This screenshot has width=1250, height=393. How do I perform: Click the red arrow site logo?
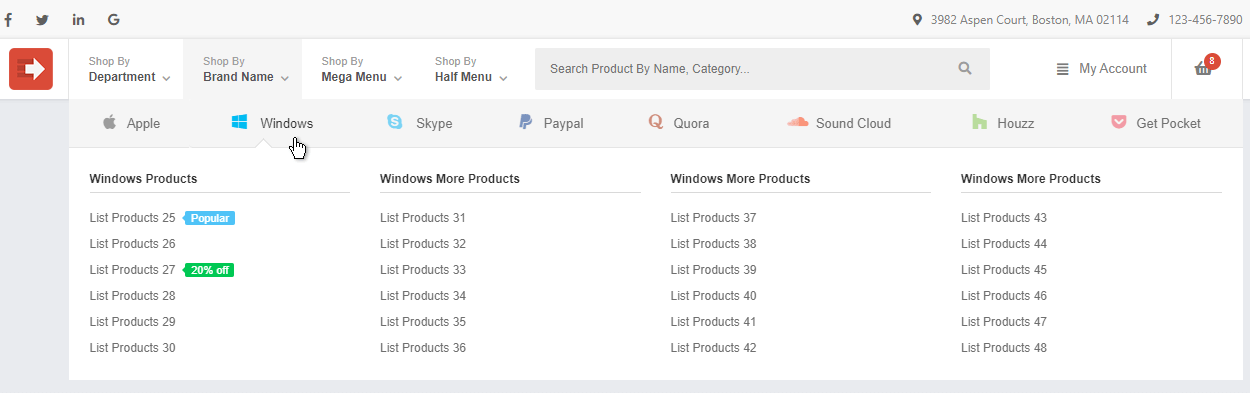[x=30, y=69]
